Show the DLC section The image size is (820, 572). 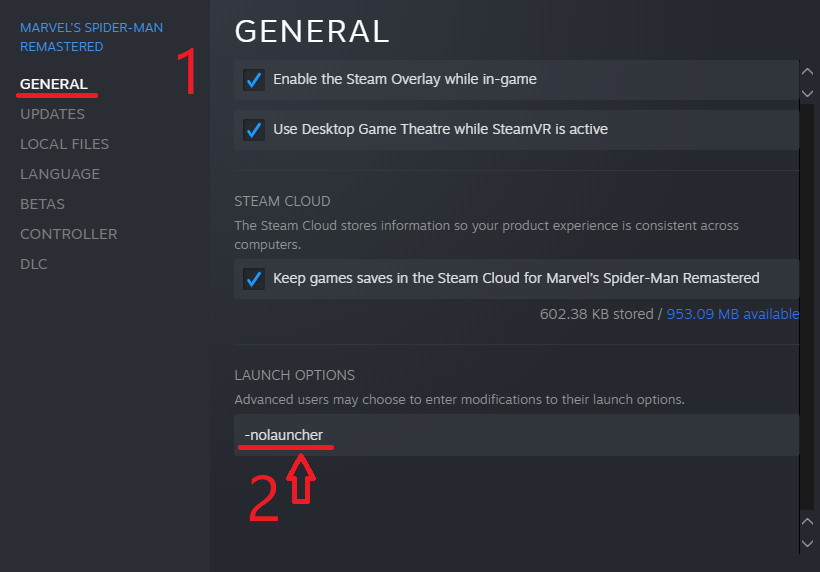(x=34, y=264)
